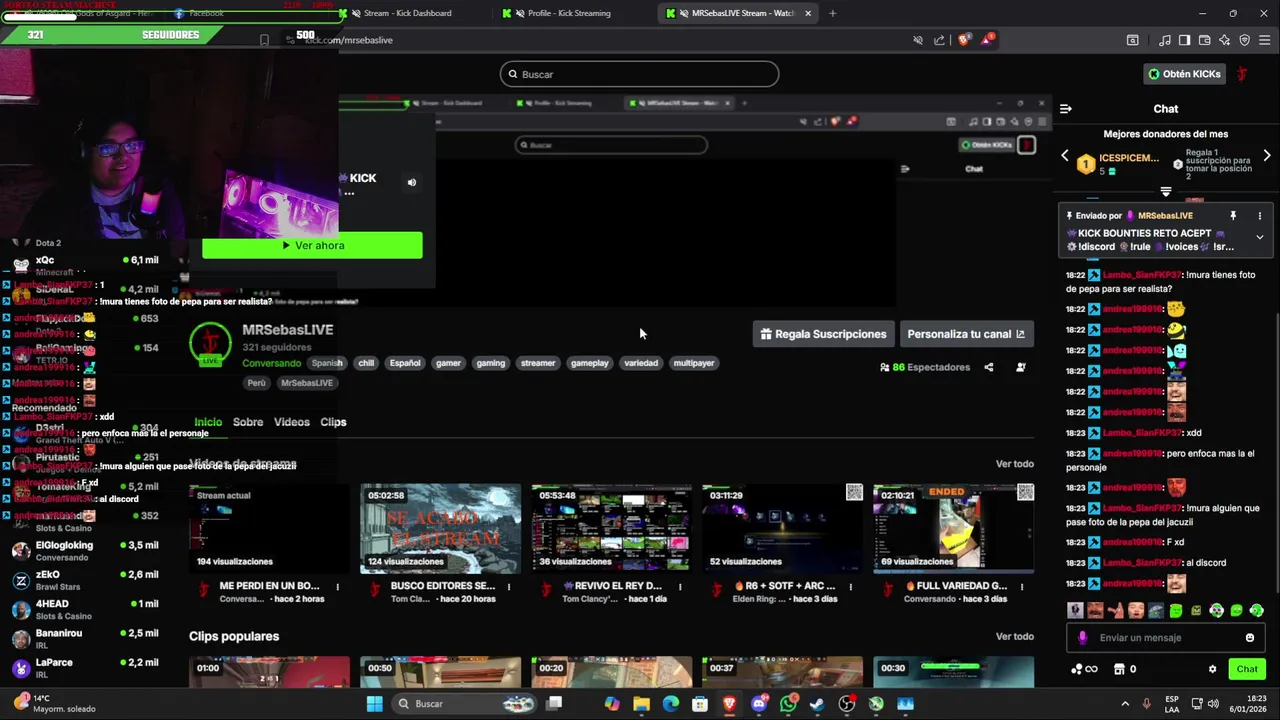
Task: Open Brave Wallet icon
Action: tap(1205, 40)
